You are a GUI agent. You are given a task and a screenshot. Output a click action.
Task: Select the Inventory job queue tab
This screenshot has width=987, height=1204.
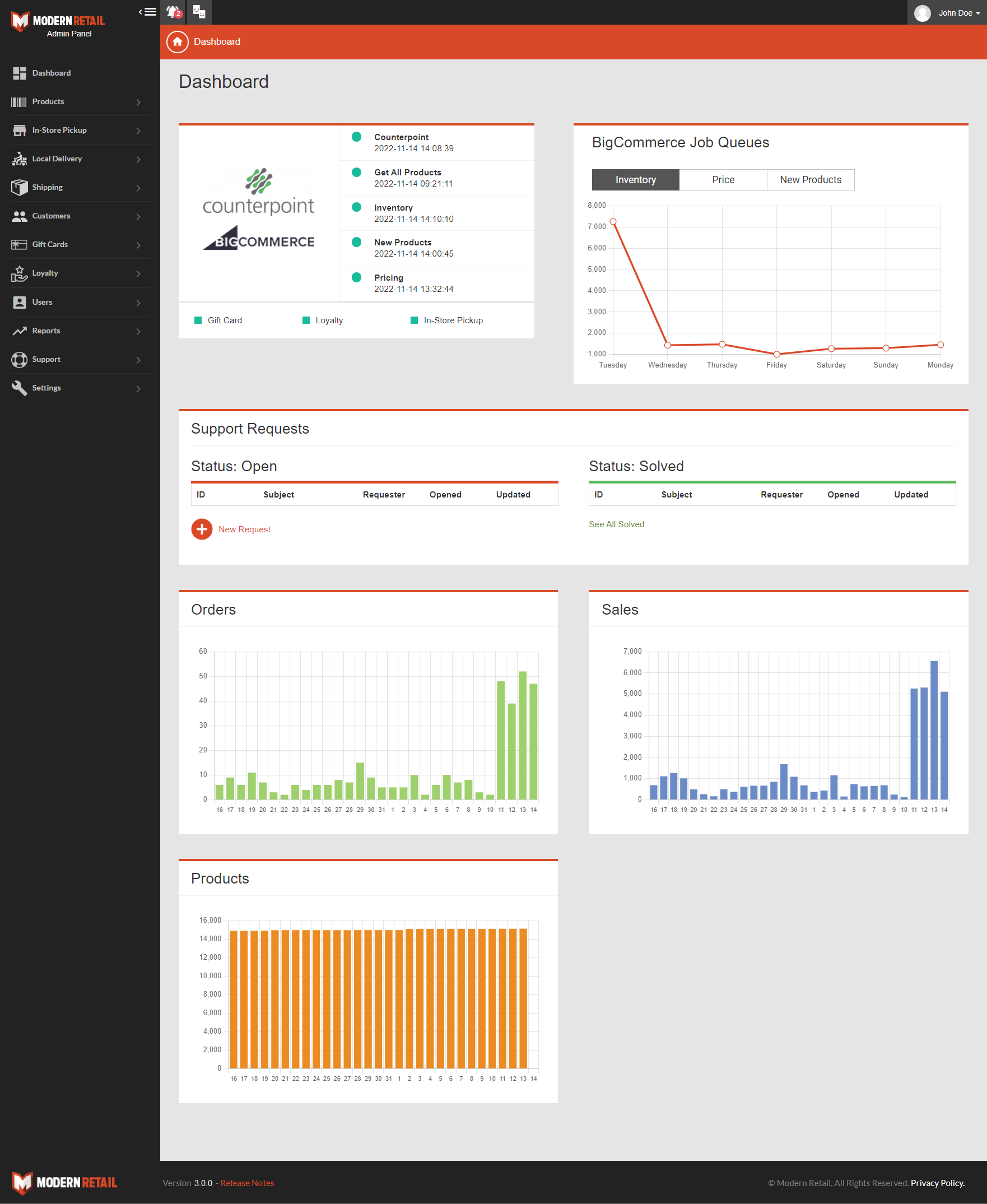[635, 180]
